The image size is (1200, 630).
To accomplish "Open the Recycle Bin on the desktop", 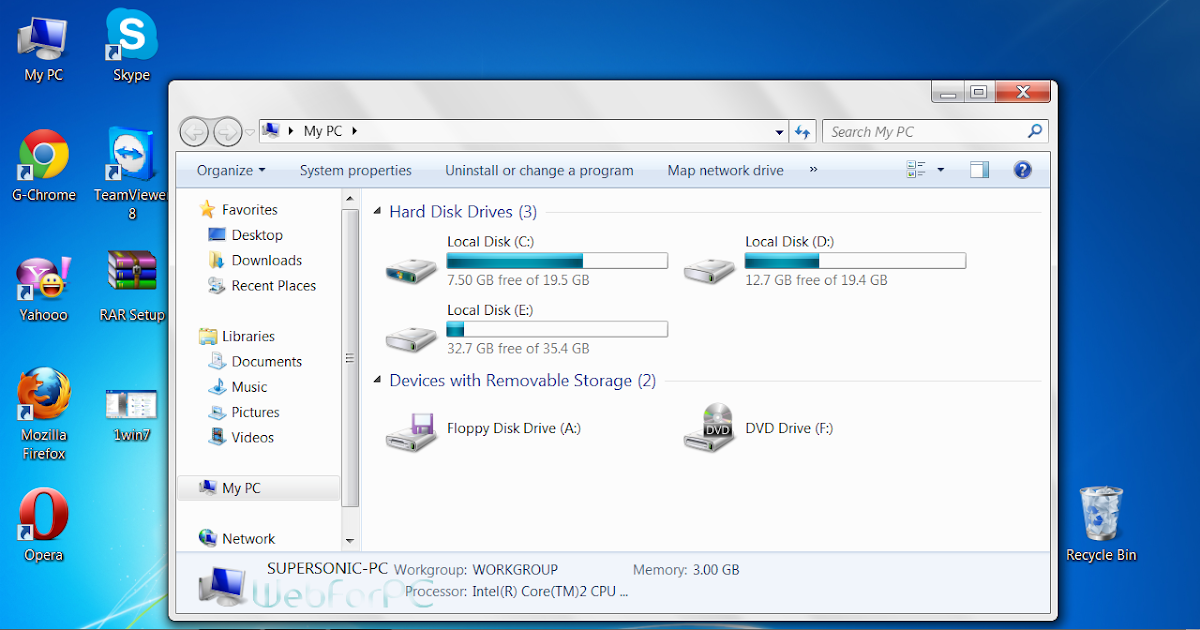I will coord(1101,524).
